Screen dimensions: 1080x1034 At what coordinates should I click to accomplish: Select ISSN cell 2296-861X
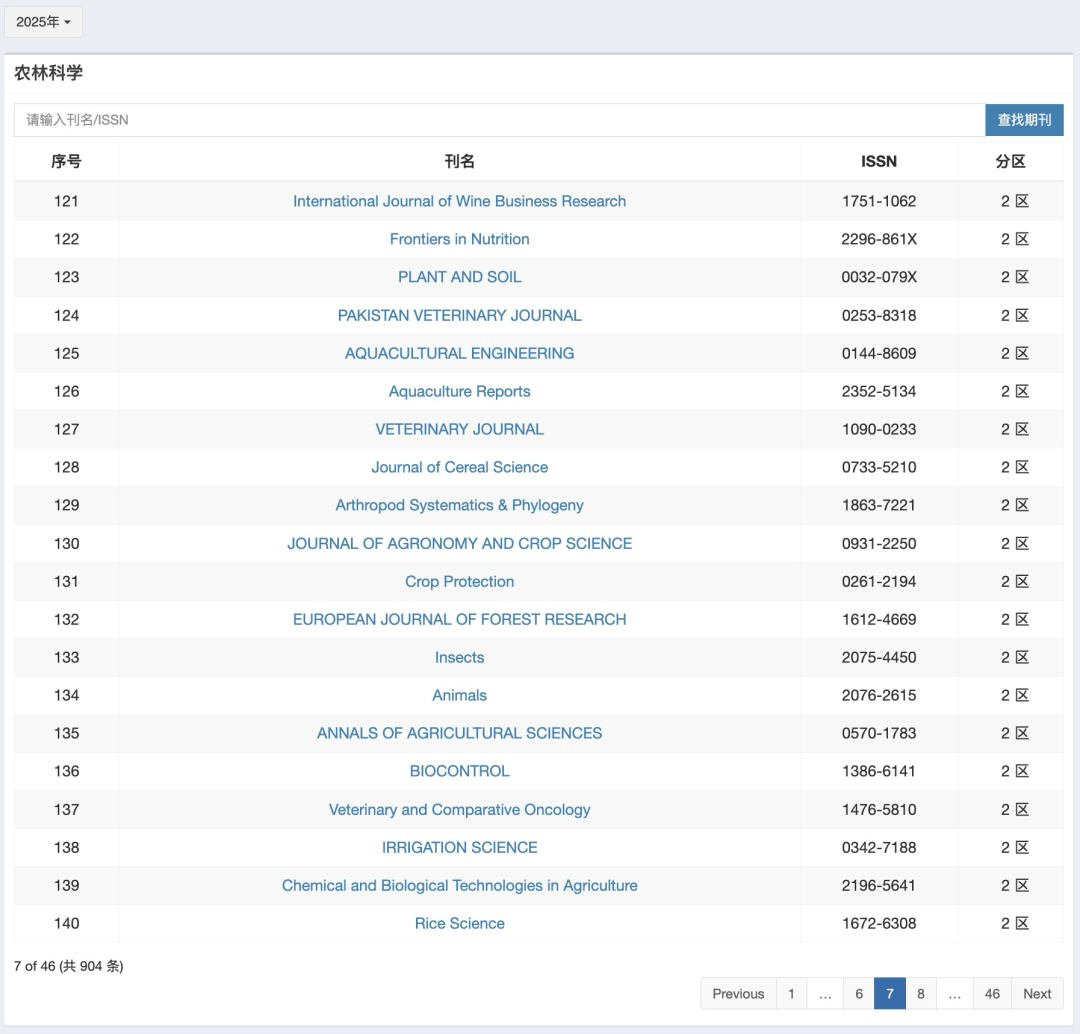pyautogui.click(x=879, y=239)
